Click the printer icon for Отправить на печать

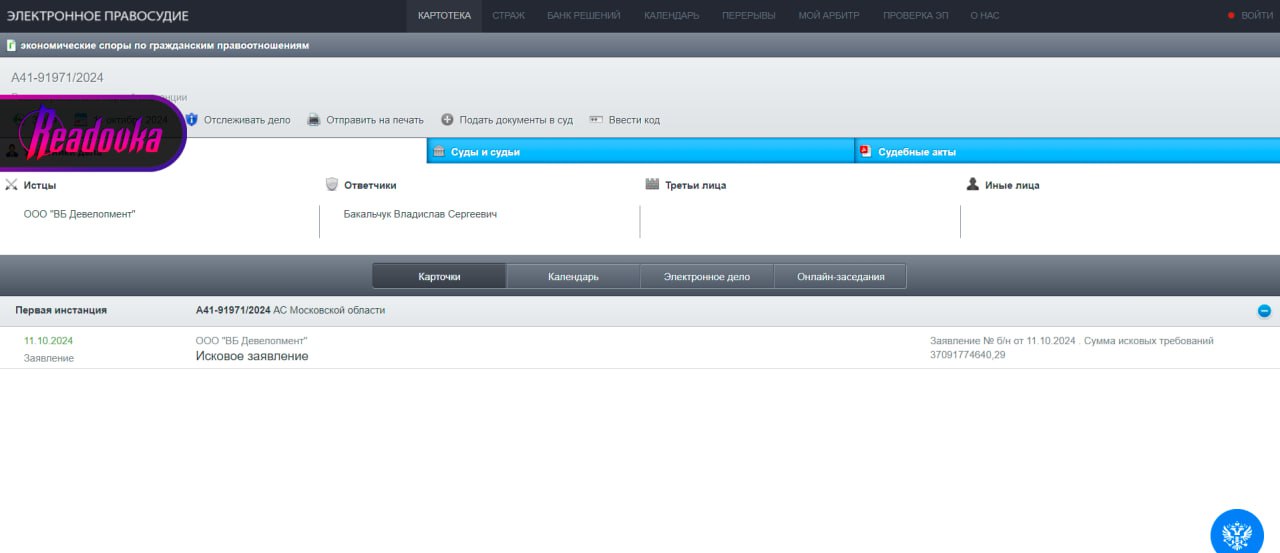pos(314,120)
